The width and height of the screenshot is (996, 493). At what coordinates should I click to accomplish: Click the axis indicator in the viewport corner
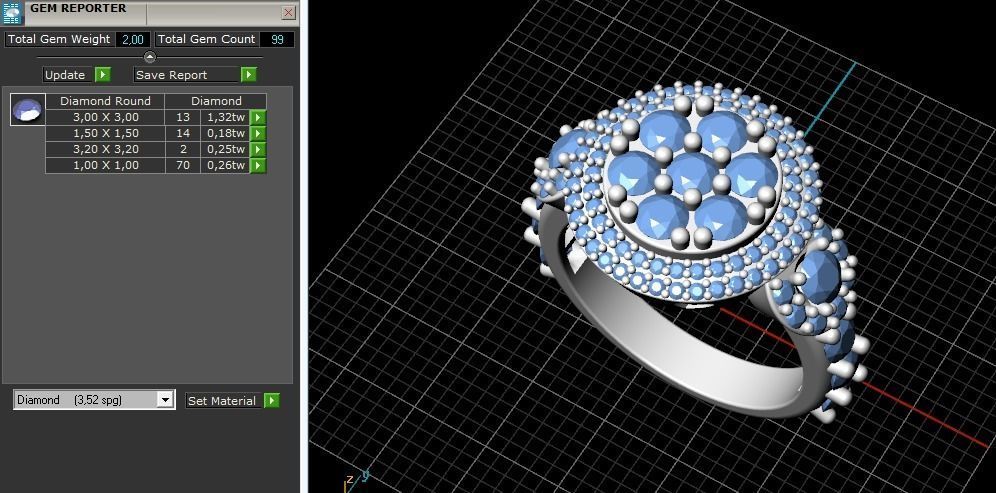[356, 480]
